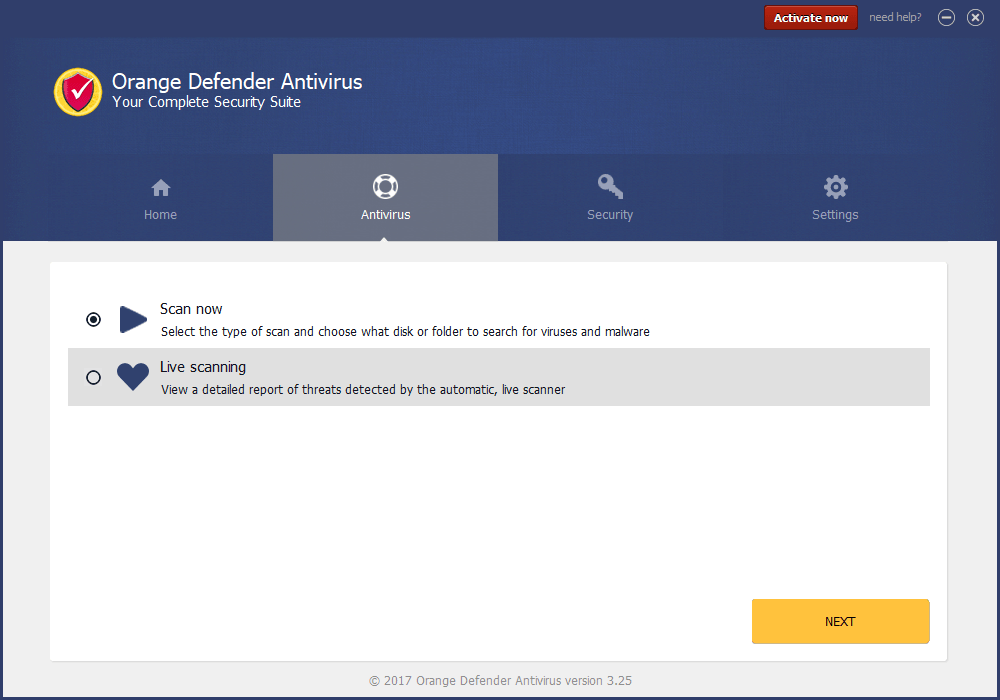The image size is (1000, 700).
Task: Open the need help? link
Action: tap(895, 18)
